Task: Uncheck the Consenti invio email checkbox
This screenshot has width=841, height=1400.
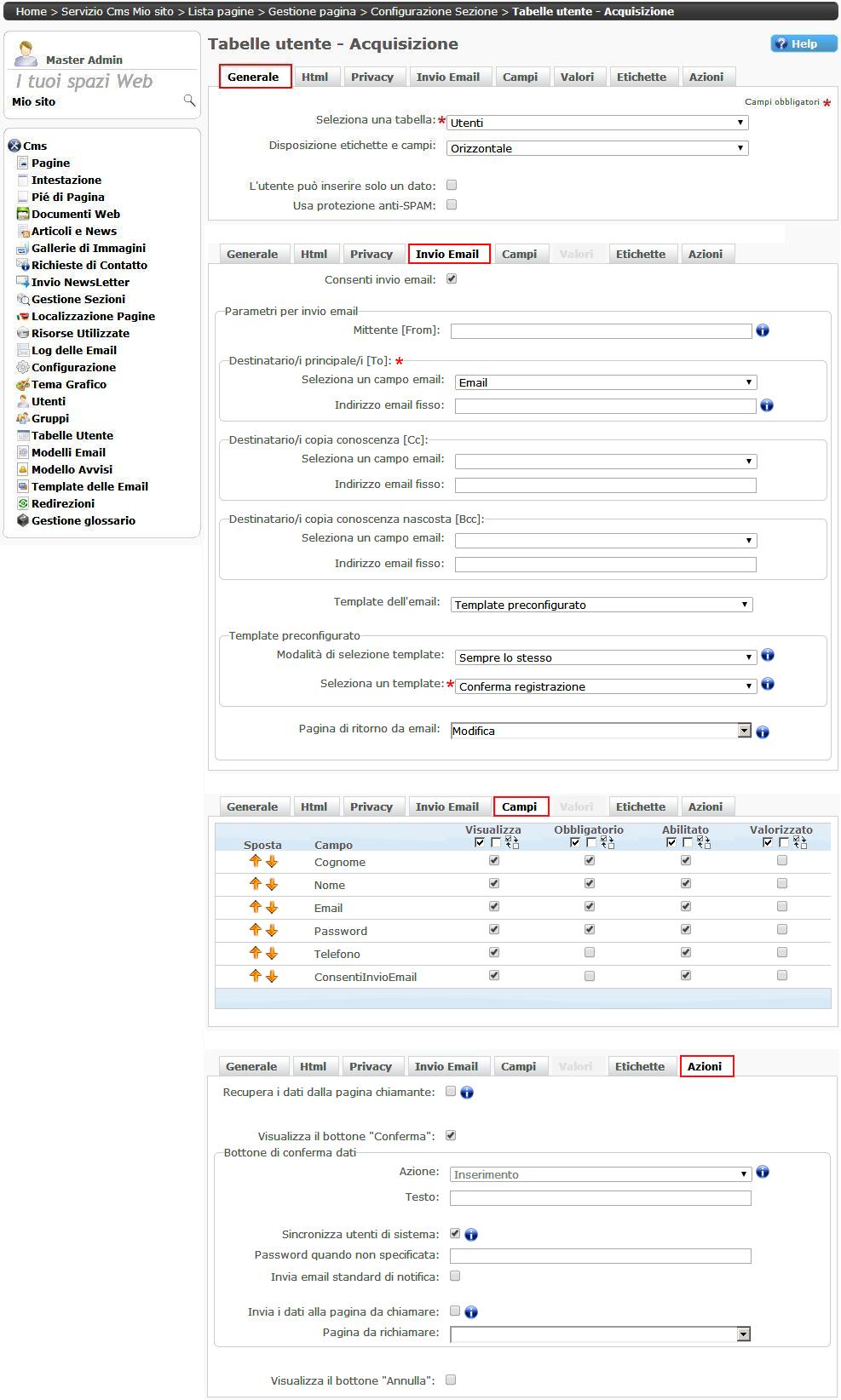Action: coord(452,278)
